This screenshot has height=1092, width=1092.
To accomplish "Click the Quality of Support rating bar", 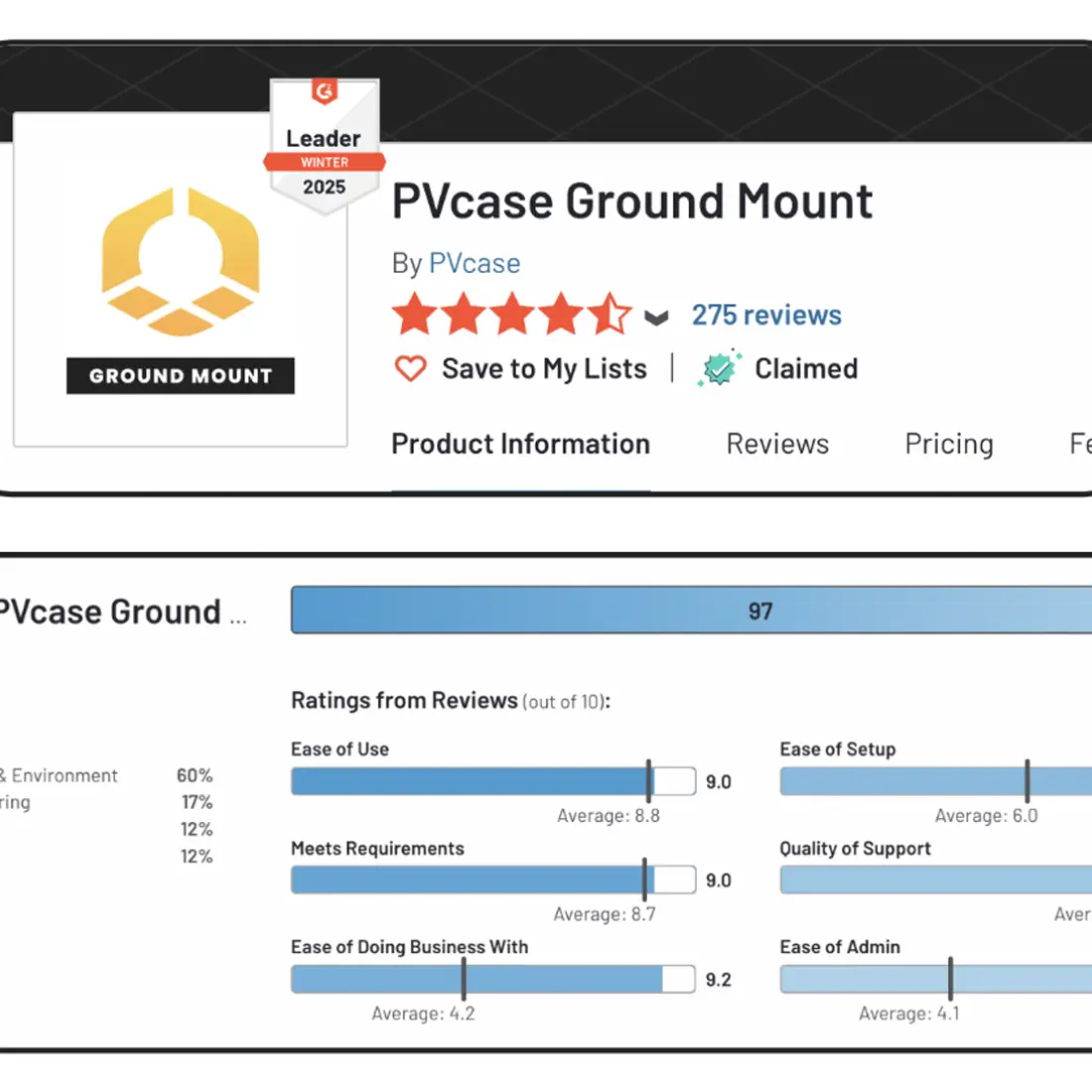I will (x=936, y=880).
